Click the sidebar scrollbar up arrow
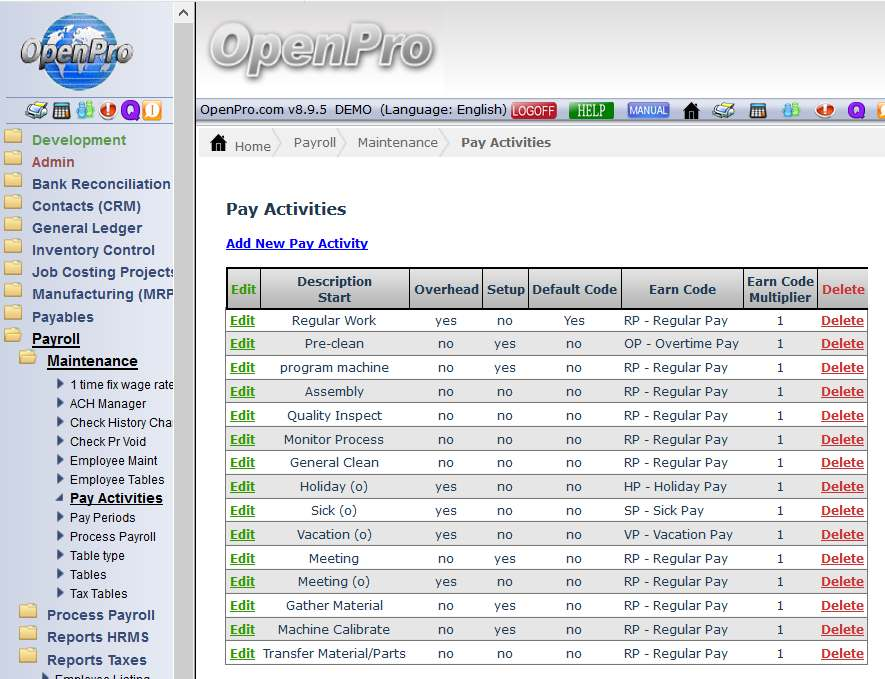885x679 pixels. pos(184,12)
